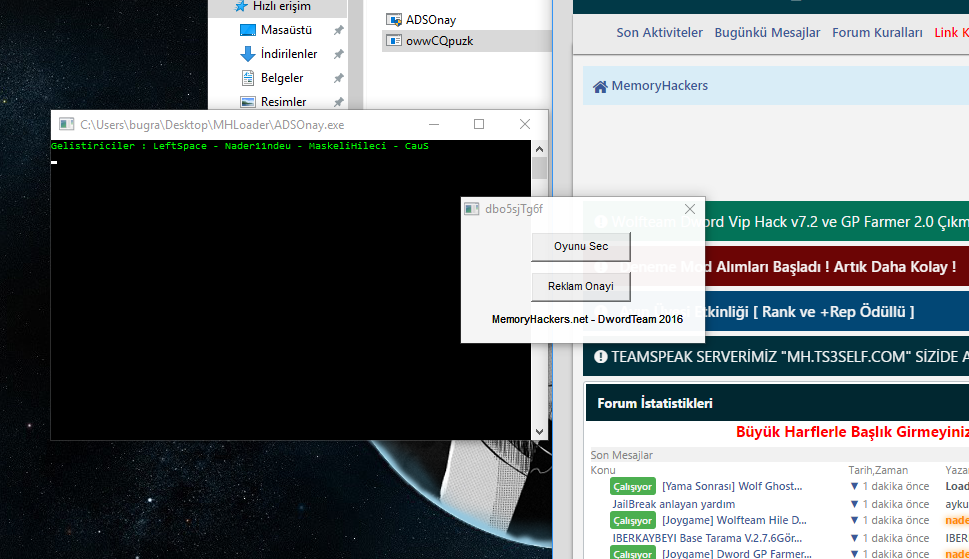Image resolution: width=969 pixels, height=559 pixels.
Task: Click MemoryHackers.net - DwordTeam 2016 text
Action: [587, 319]
